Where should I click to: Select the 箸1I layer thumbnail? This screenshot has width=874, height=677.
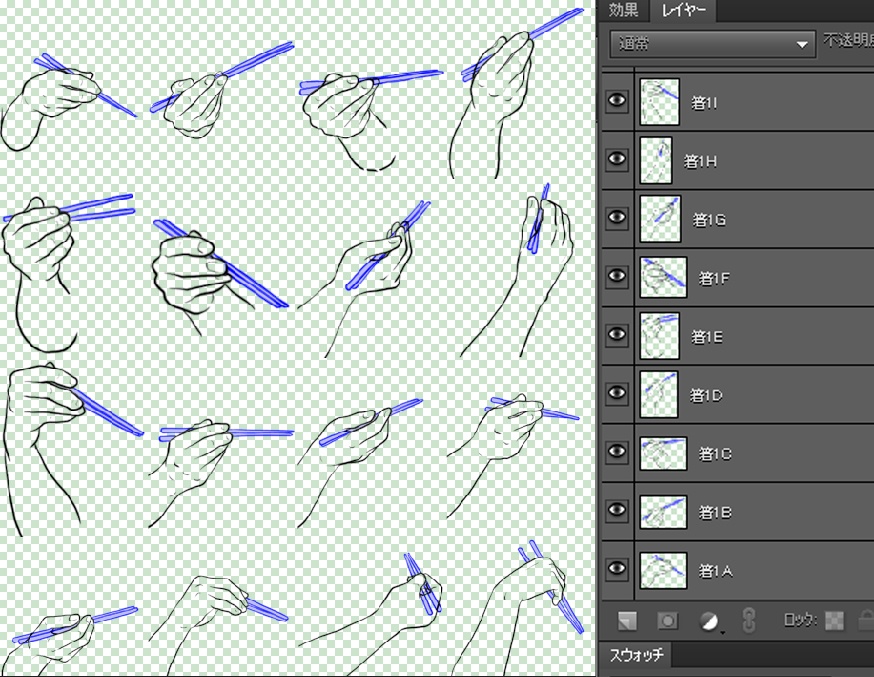[660, 102]
